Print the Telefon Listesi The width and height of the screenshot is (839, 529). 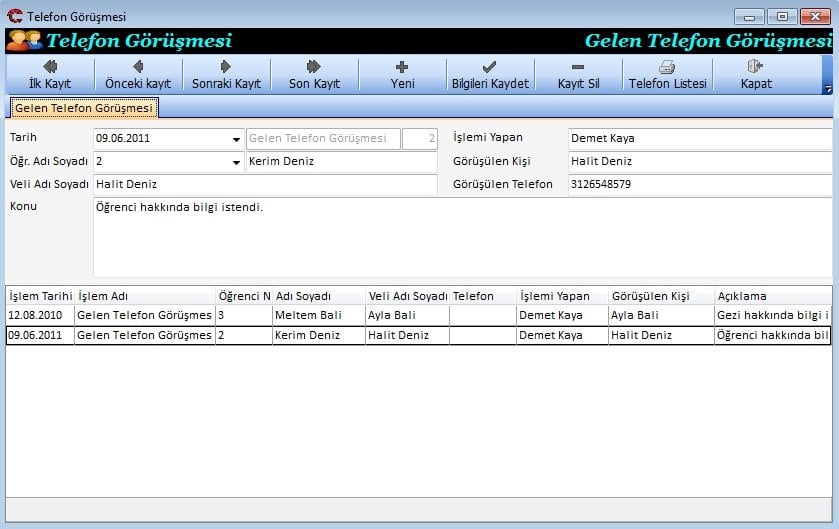(667, 75)
